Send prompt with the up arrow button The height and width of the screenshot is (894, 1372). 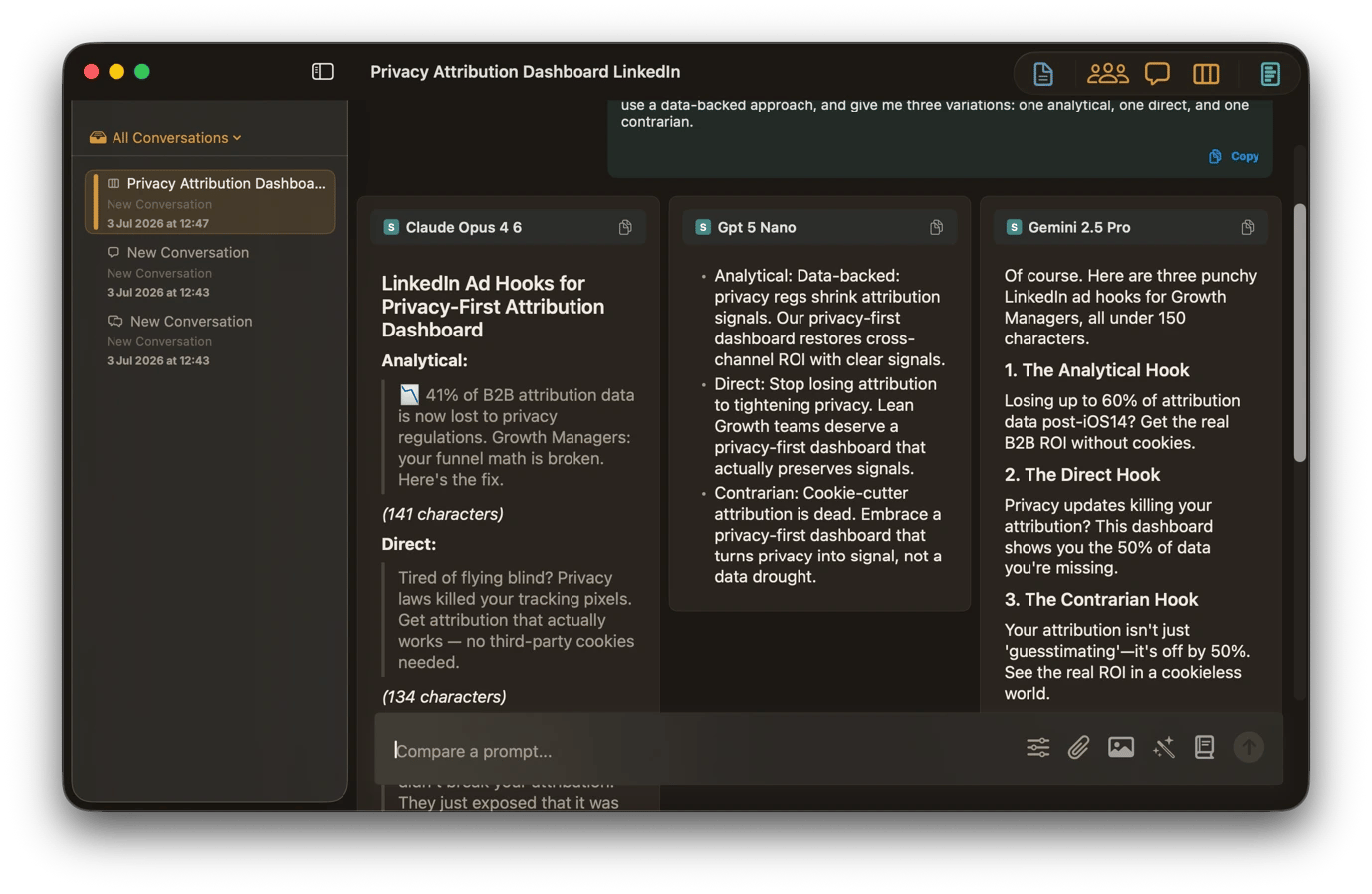tap(1248, 747)
